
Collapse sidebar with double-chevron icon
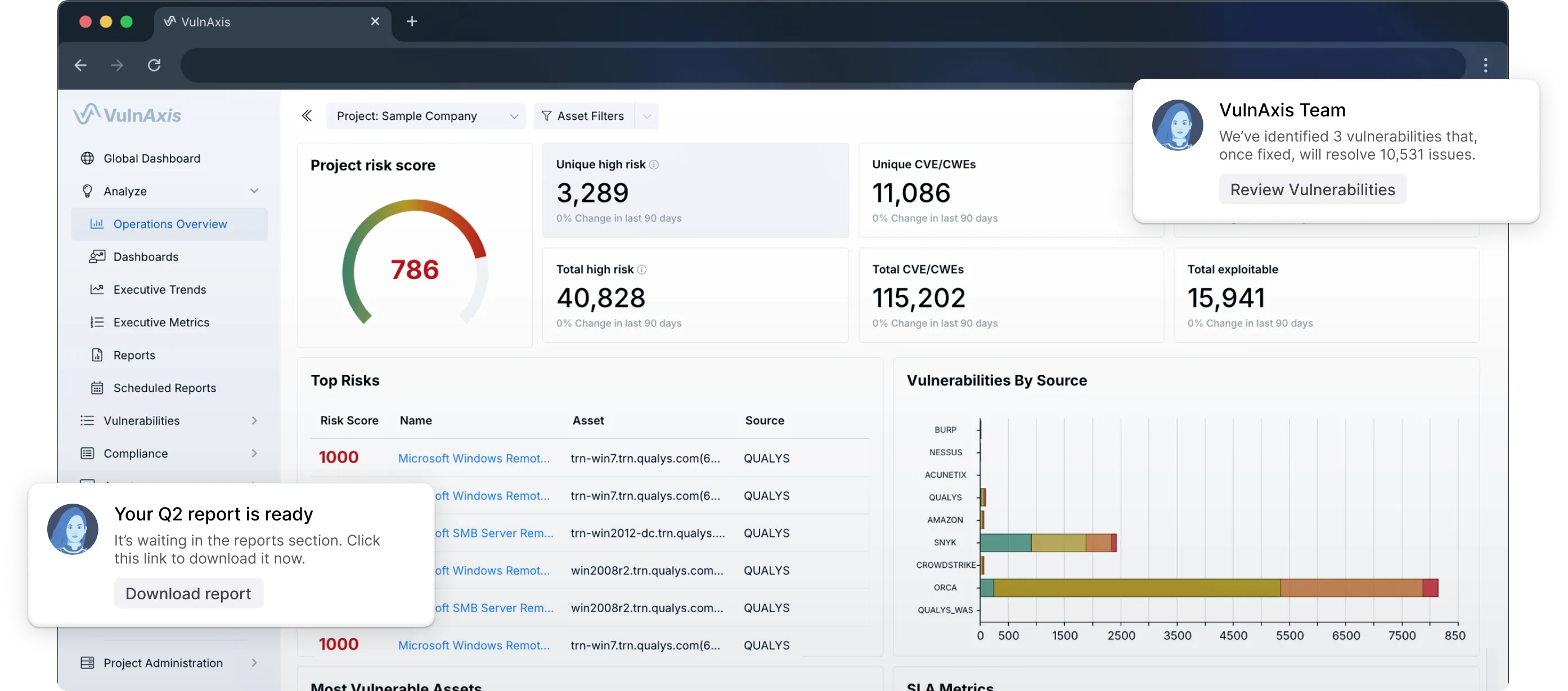307,116
